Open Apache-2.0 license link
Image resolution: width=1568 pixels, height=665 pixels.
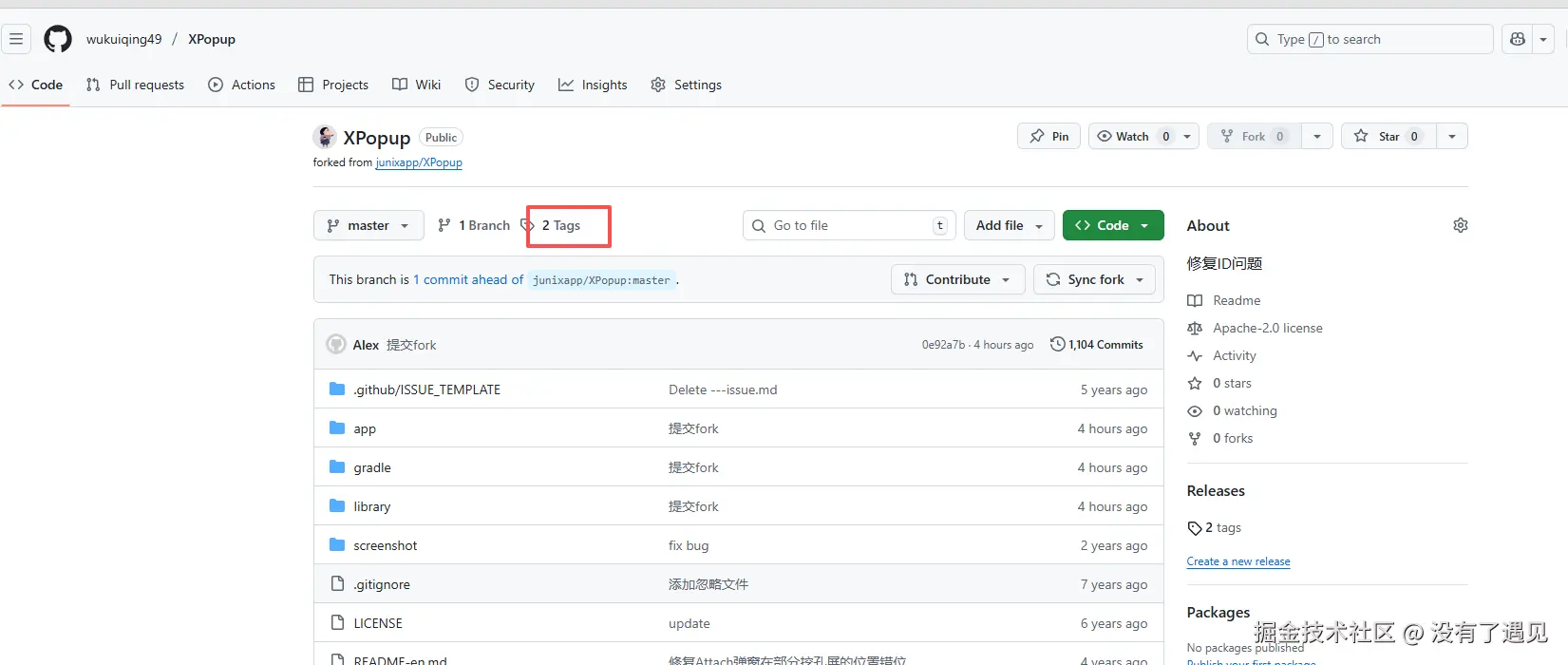[1255, 328]
